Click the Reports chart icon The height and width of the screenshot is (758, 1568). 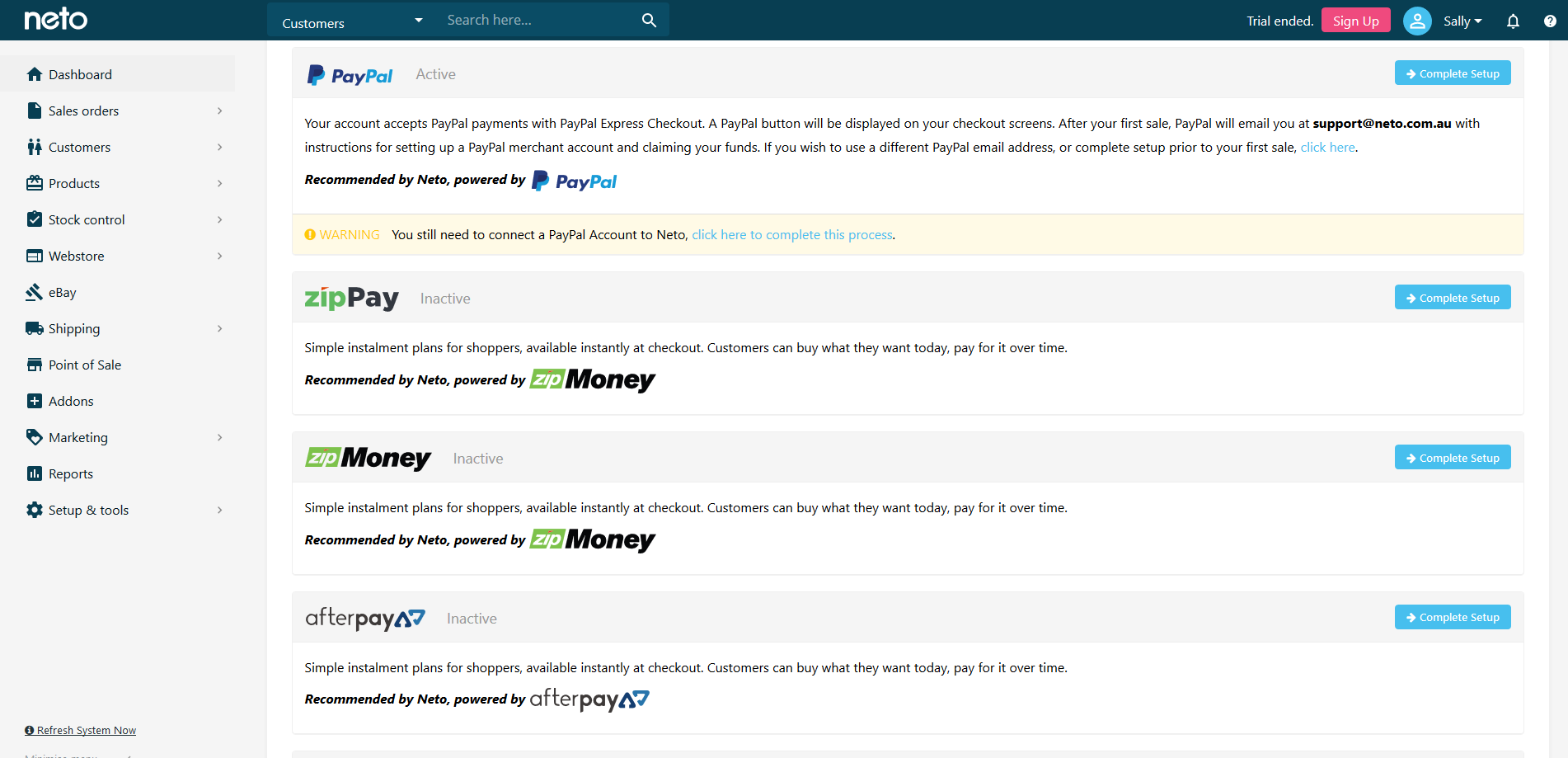[35, 473]
